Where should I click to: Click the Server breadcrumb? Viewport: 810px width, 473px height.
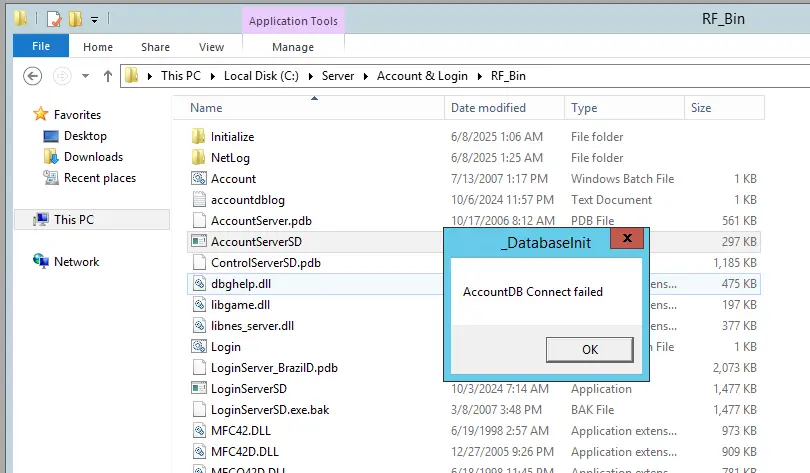tap(338, 76)
